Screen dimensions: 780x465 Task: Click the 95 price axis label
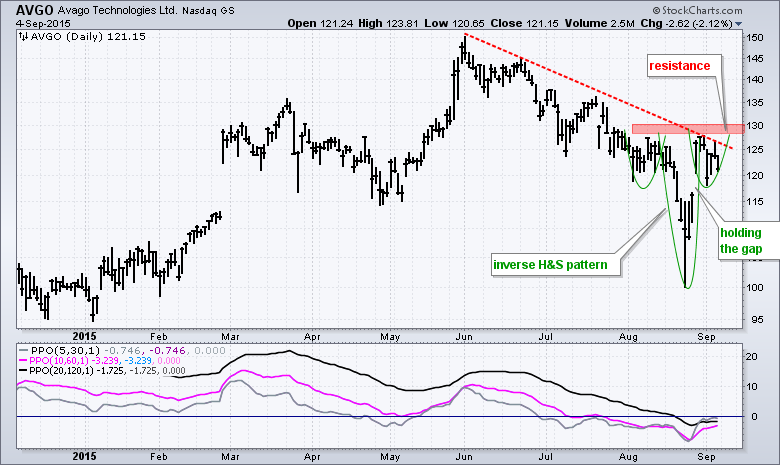click(x=756, y=319)
